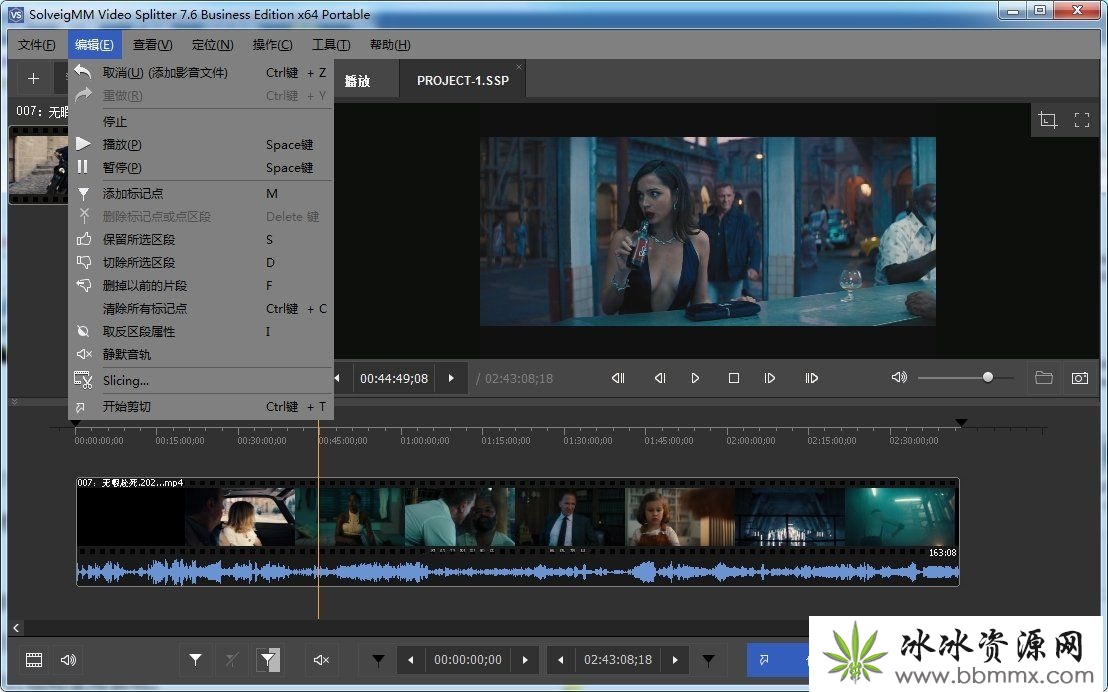Decrease the segment end time
Image resolution: width=1108 pixels, height=692 pixels.
pos(560,660)
